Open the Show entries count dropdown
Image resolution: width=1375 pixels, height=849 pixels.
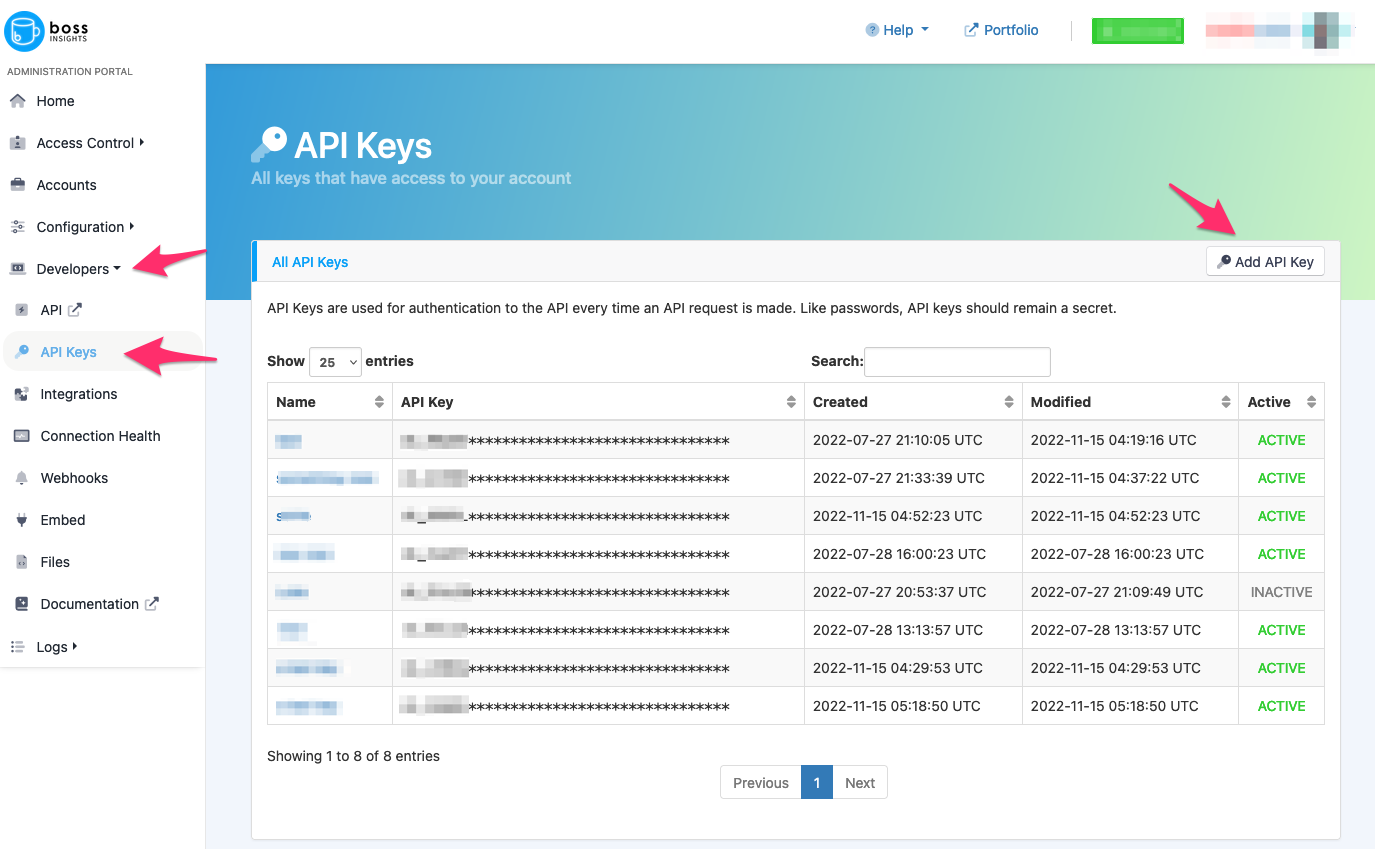tap(335, 362)
